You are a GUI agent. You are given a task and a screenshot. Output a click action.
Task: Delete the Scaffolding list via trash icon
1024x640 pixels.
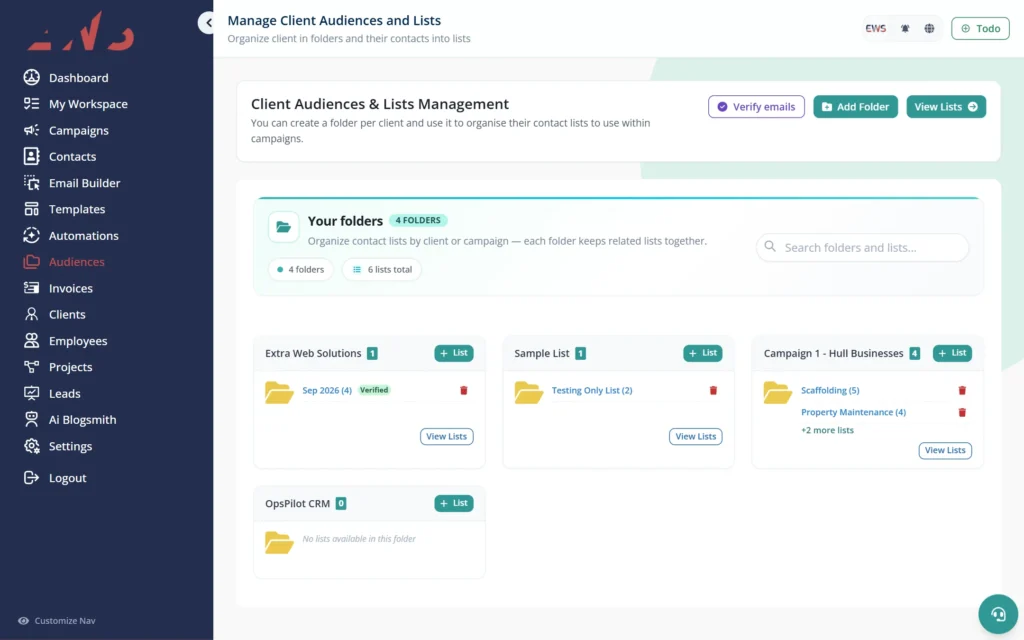coord(962,391)
